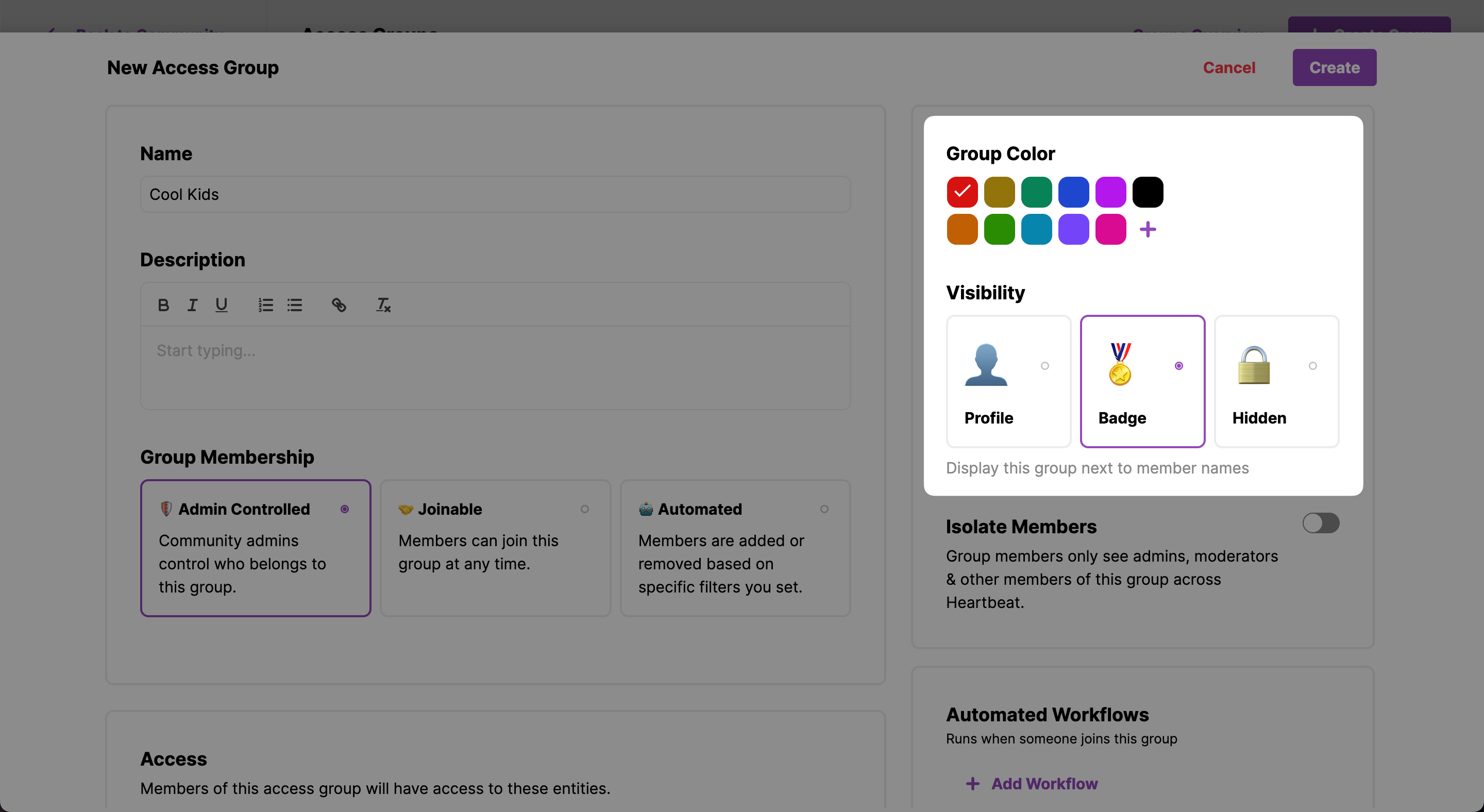Viewport: 1484px width, 812px height.
Task: Pick the magenta purple color swatch
Action: click(x=1111, y=192)
